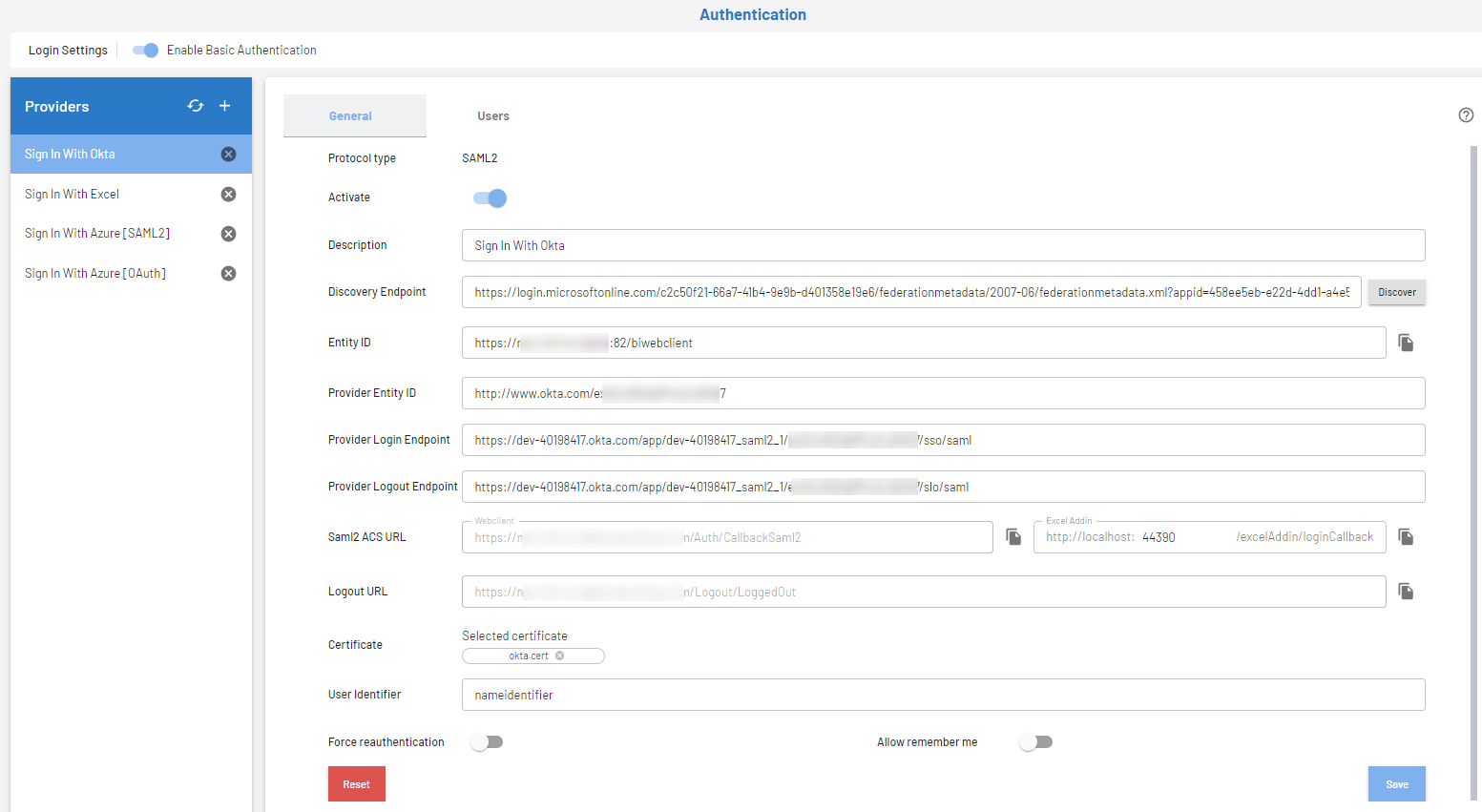Delete the Sign In With Okta provider
Screen dimensions: 1482x812
[228, 154]
